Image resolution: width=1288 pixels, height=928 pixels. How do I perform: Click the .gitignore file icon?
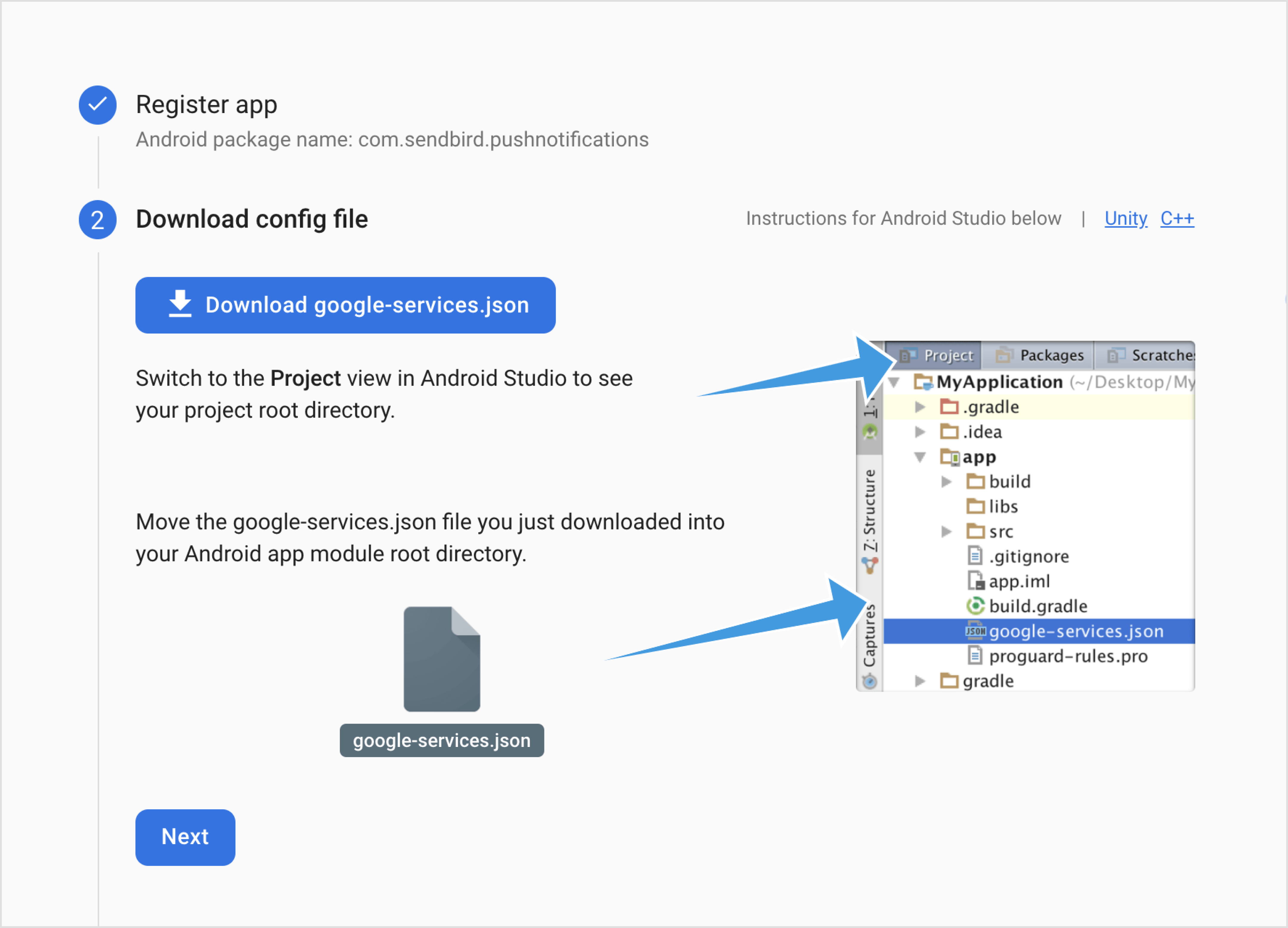coord(975,556)
